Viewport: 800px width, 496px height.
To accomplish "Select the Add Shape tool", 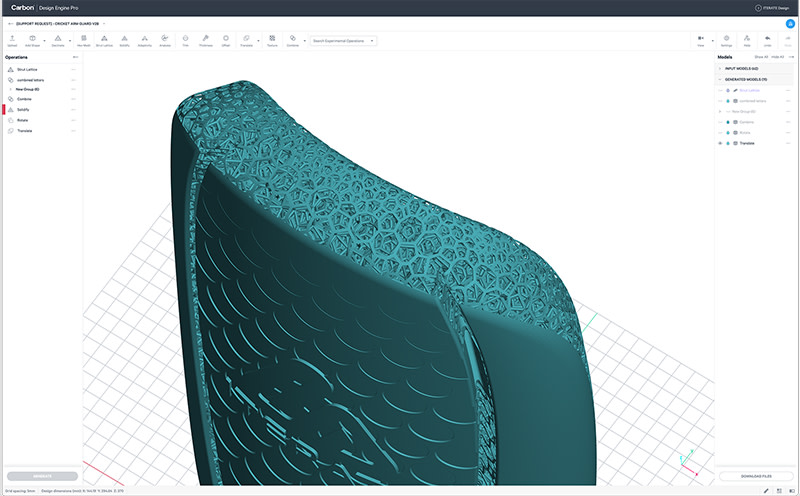I will [32, 41].
